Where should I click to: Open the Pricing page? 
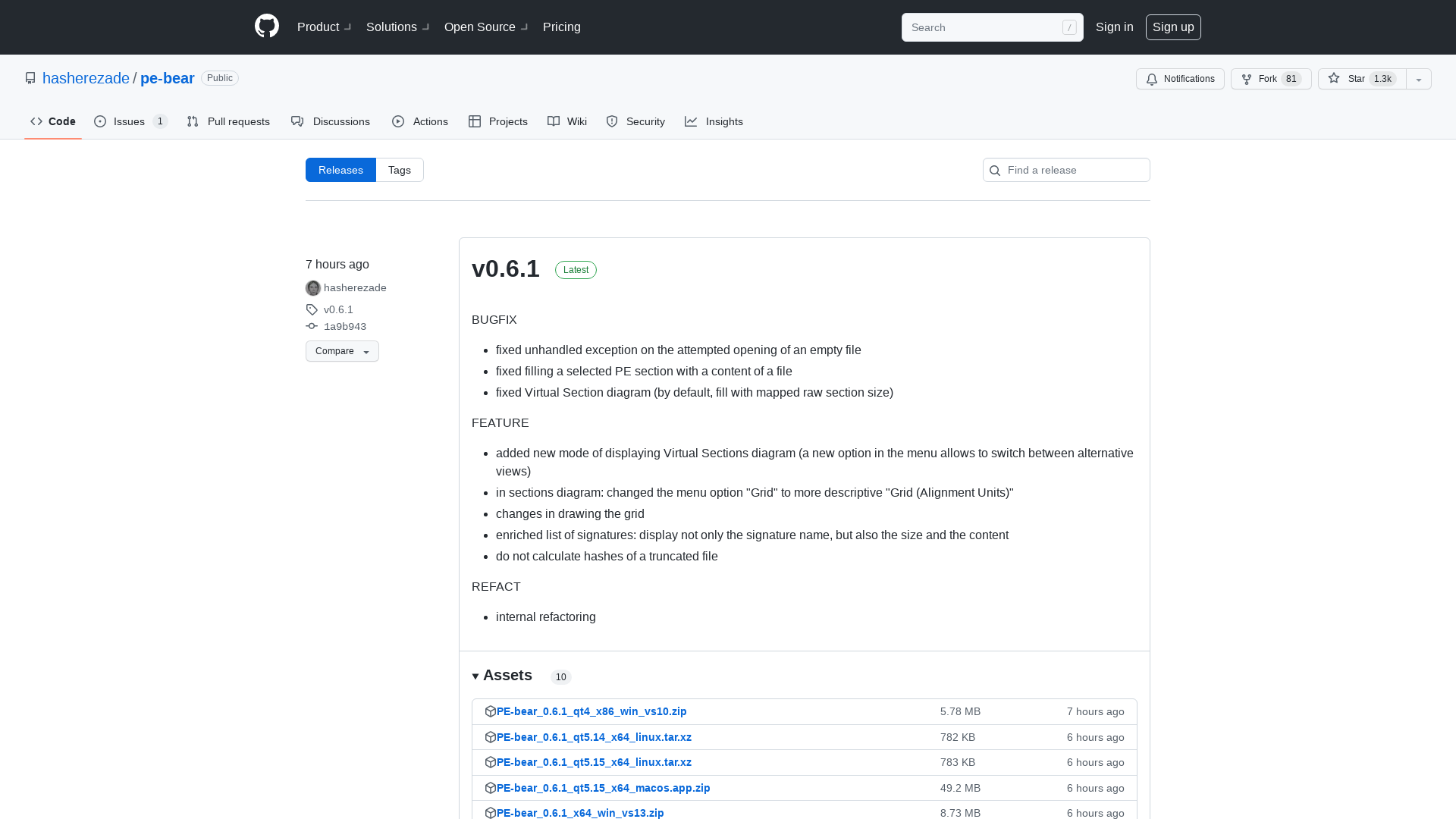point(562,27)
